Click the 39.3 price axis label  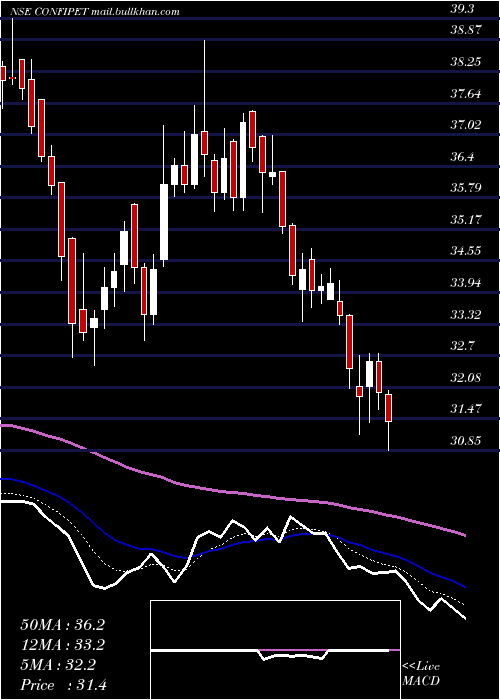point(464,10)
